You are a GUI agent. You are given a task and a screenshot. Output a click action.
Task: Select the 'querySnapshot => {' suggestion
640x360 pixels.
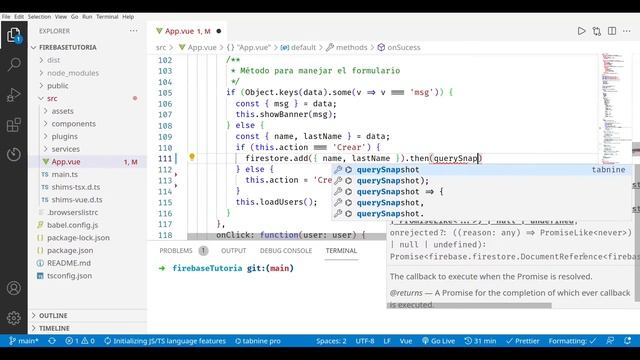(481, 191)
